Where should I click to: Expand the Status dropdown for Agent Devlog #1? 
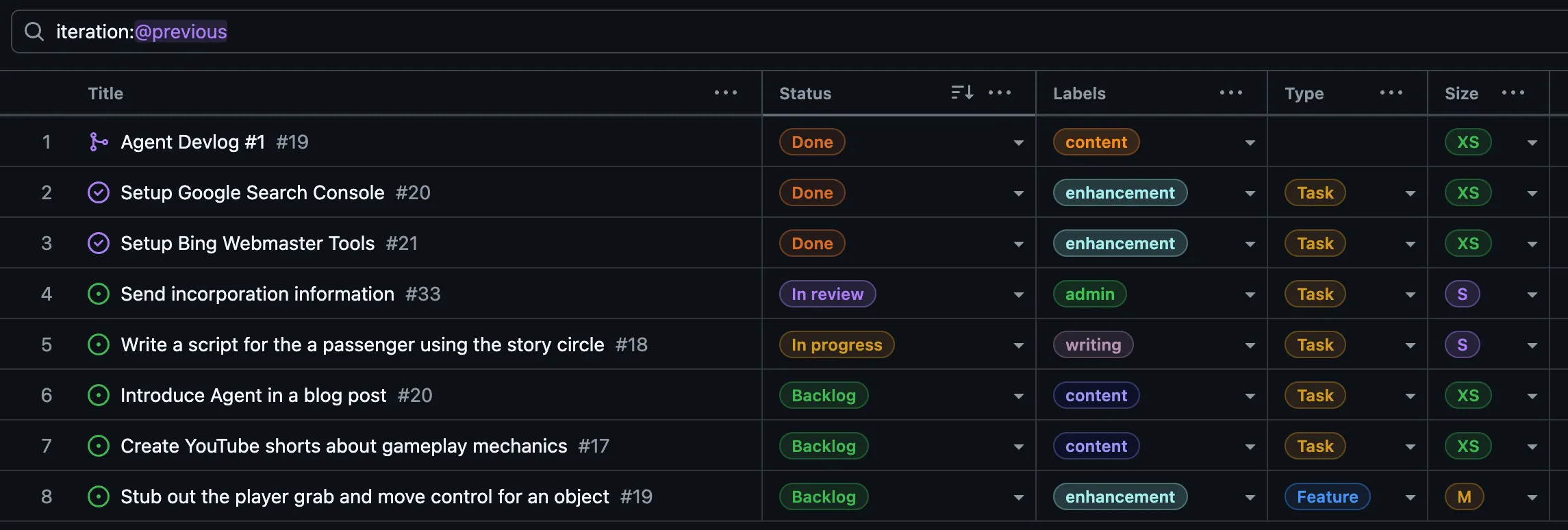[1019, 142]
